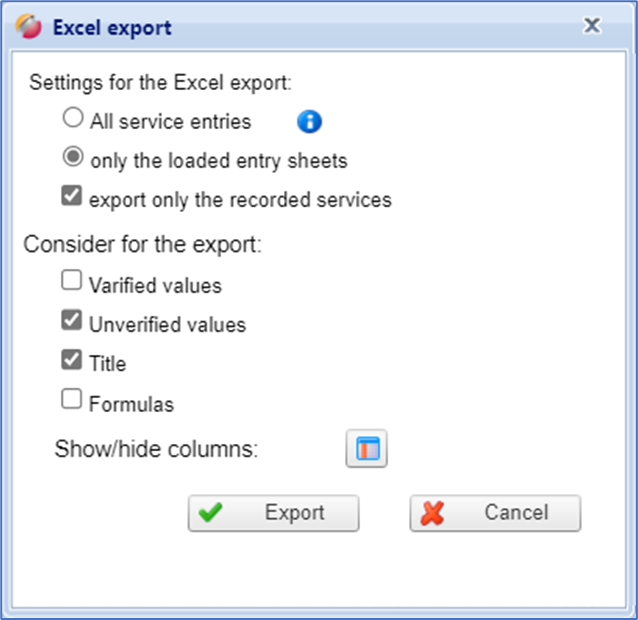Screen dimensions: 638x620
Task: Click the Unverified values label text
Action: tap(167, 325)
